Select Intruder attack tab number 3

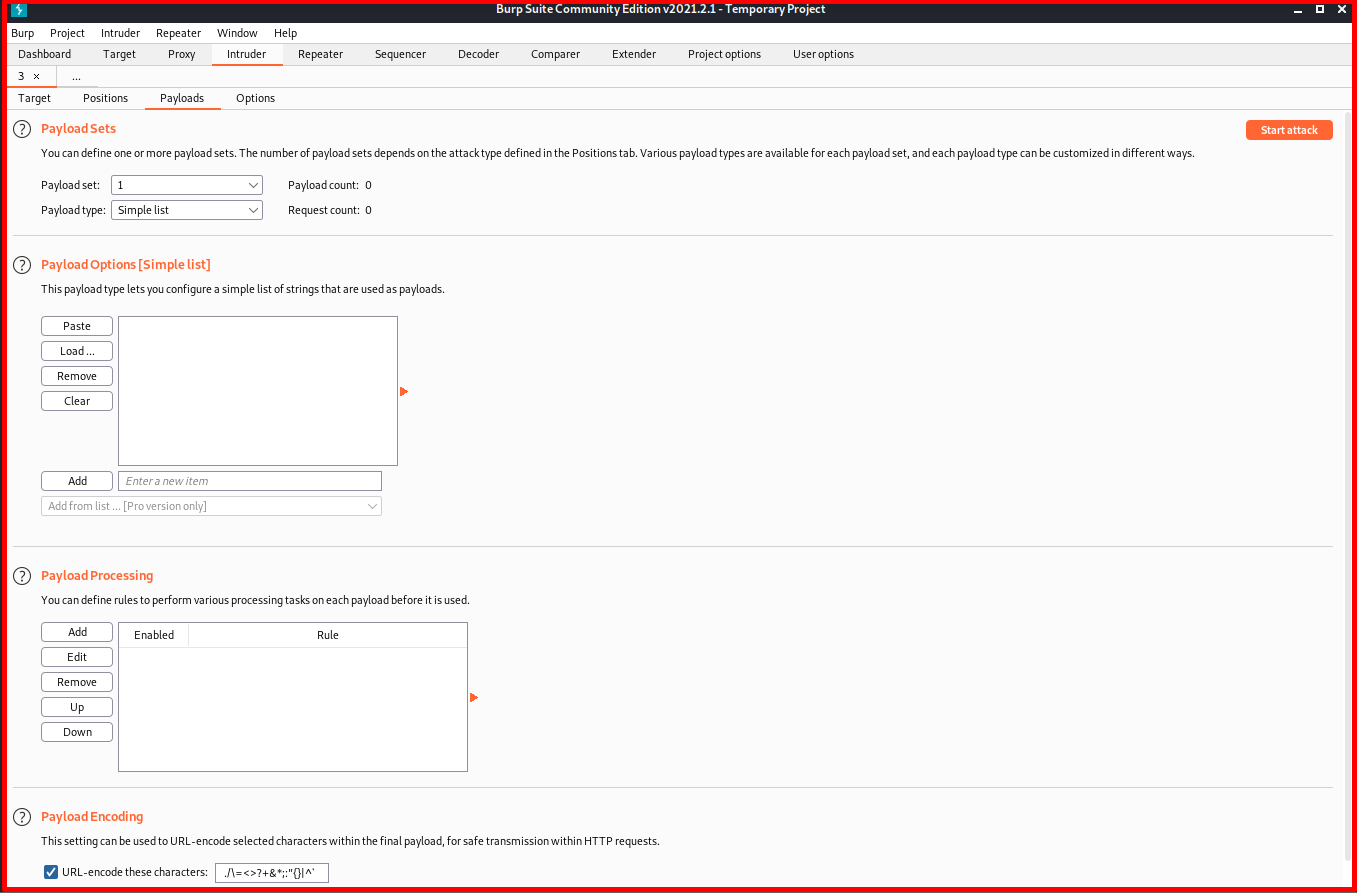(x=21, y=76)
